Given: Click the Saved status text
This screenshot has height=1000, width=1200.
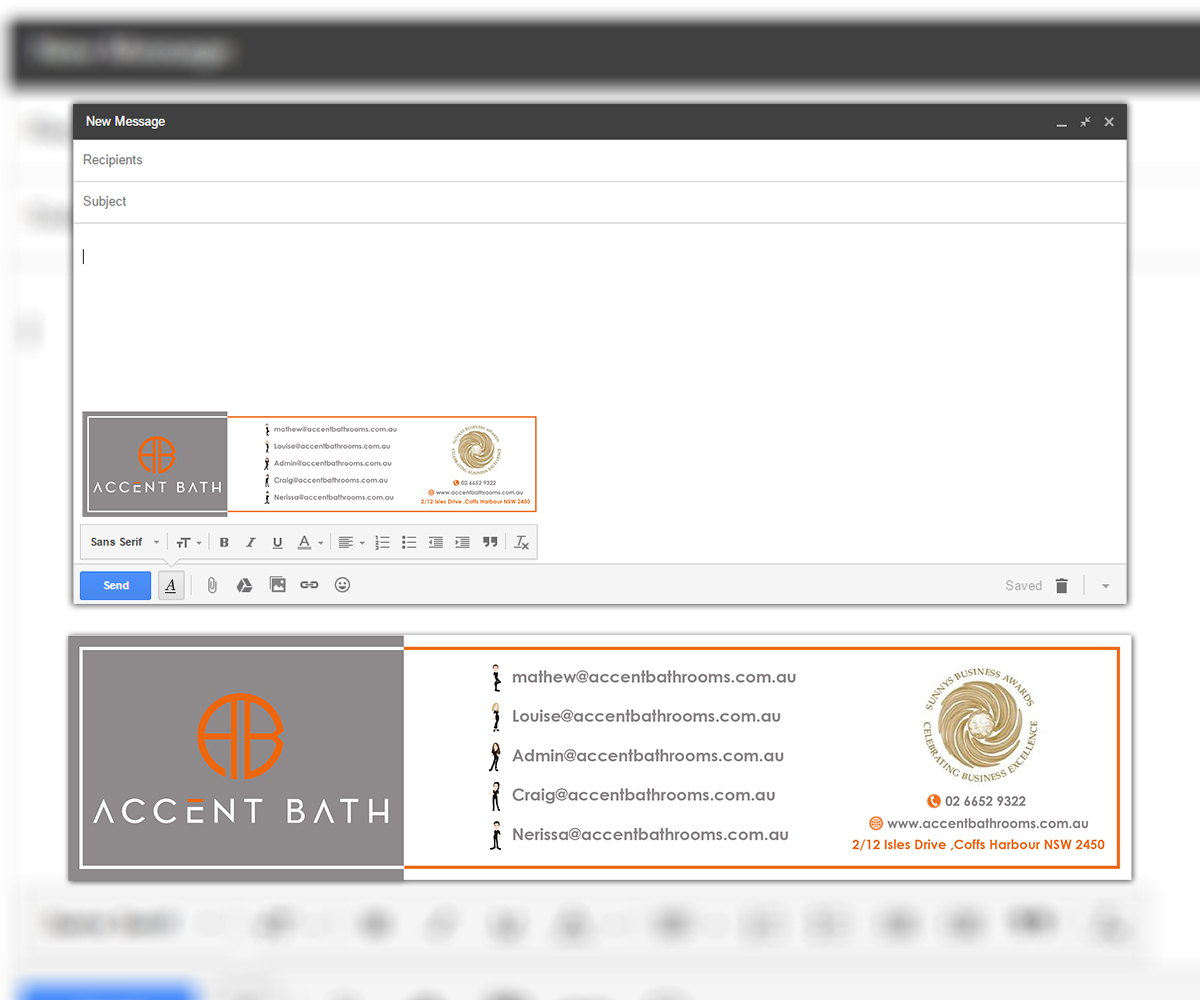Looking at the screenshot, I should (1023, 586).
